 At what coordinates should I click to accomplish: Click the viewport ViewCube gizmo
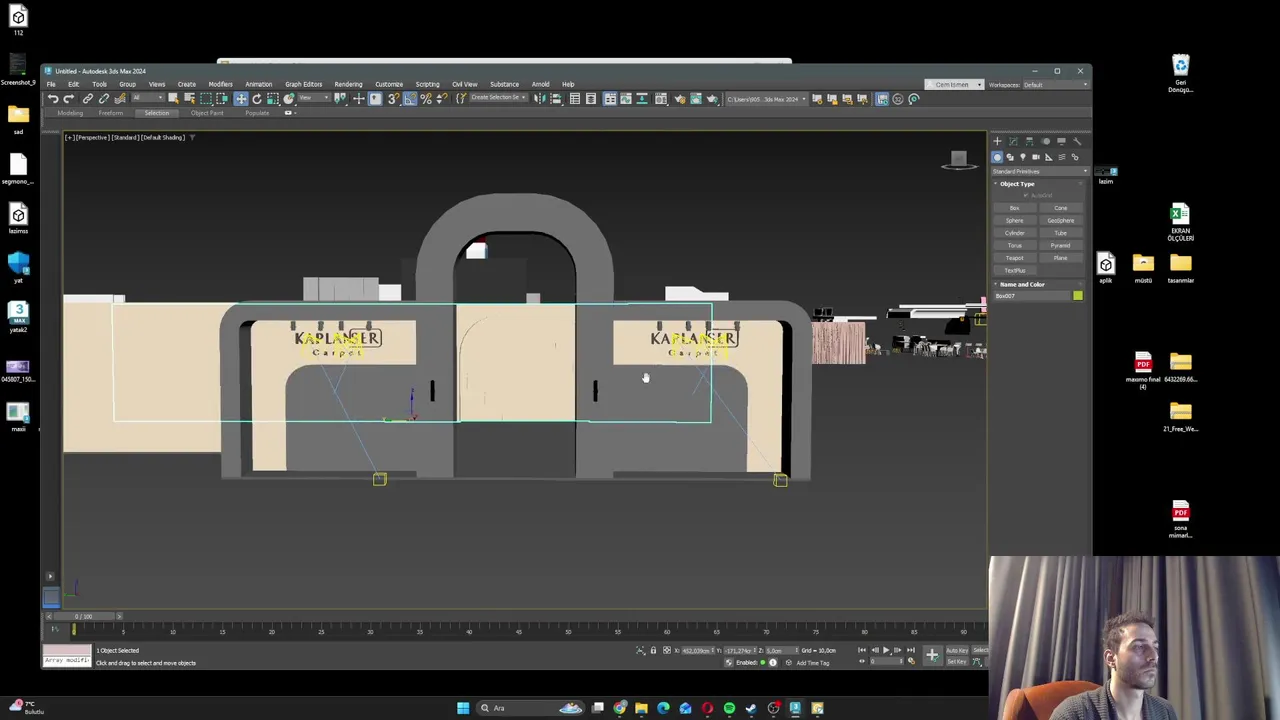(x=958, y=160)
